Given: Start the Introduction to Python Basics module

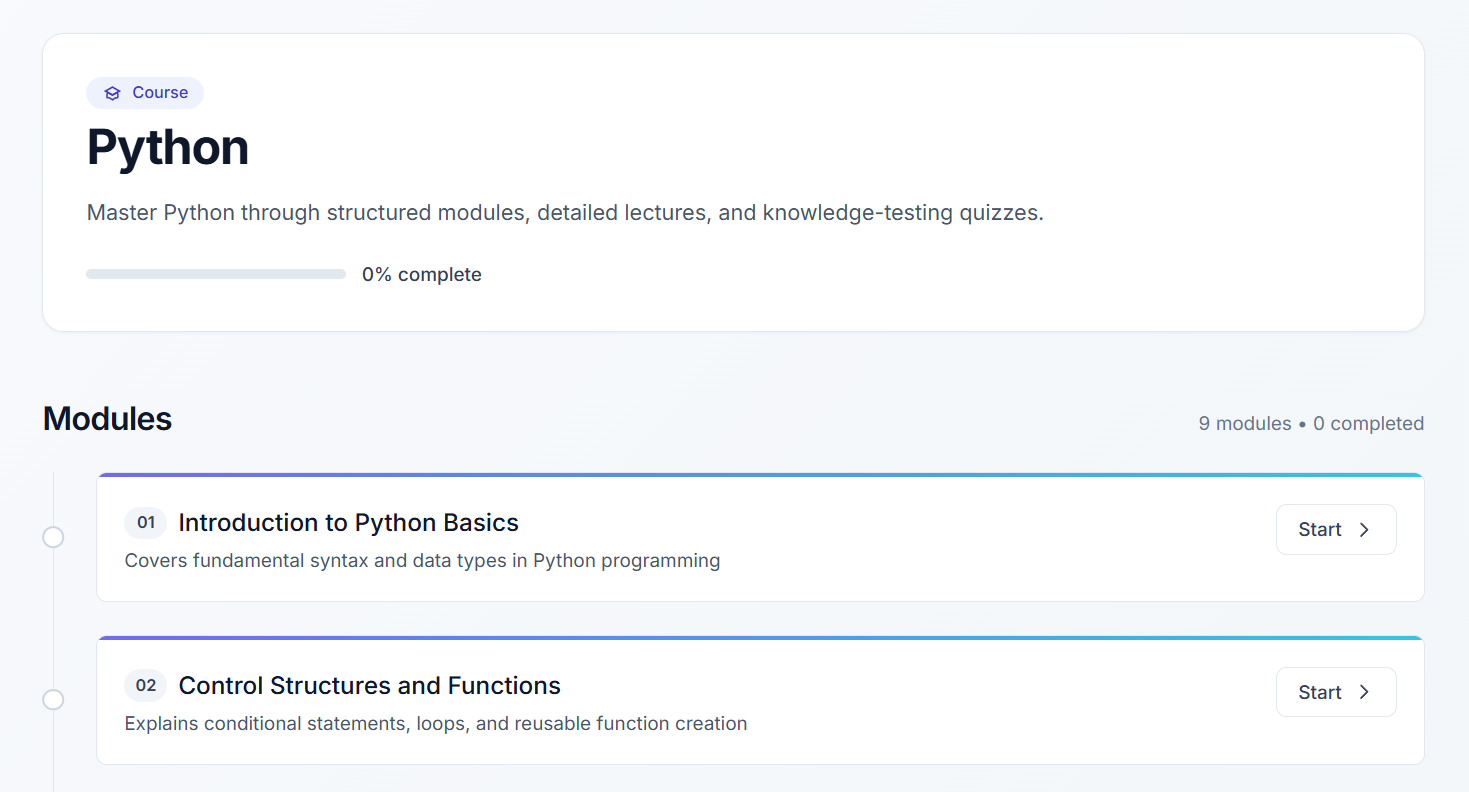Looking at the screenshot, I should (x=1335, y=530).
